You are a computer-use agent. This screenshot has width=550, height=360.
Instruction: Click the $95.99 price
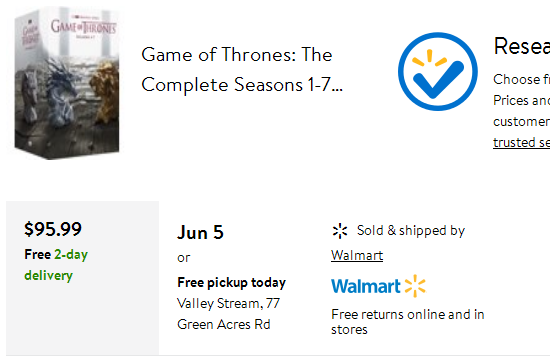tap(53, 229)
